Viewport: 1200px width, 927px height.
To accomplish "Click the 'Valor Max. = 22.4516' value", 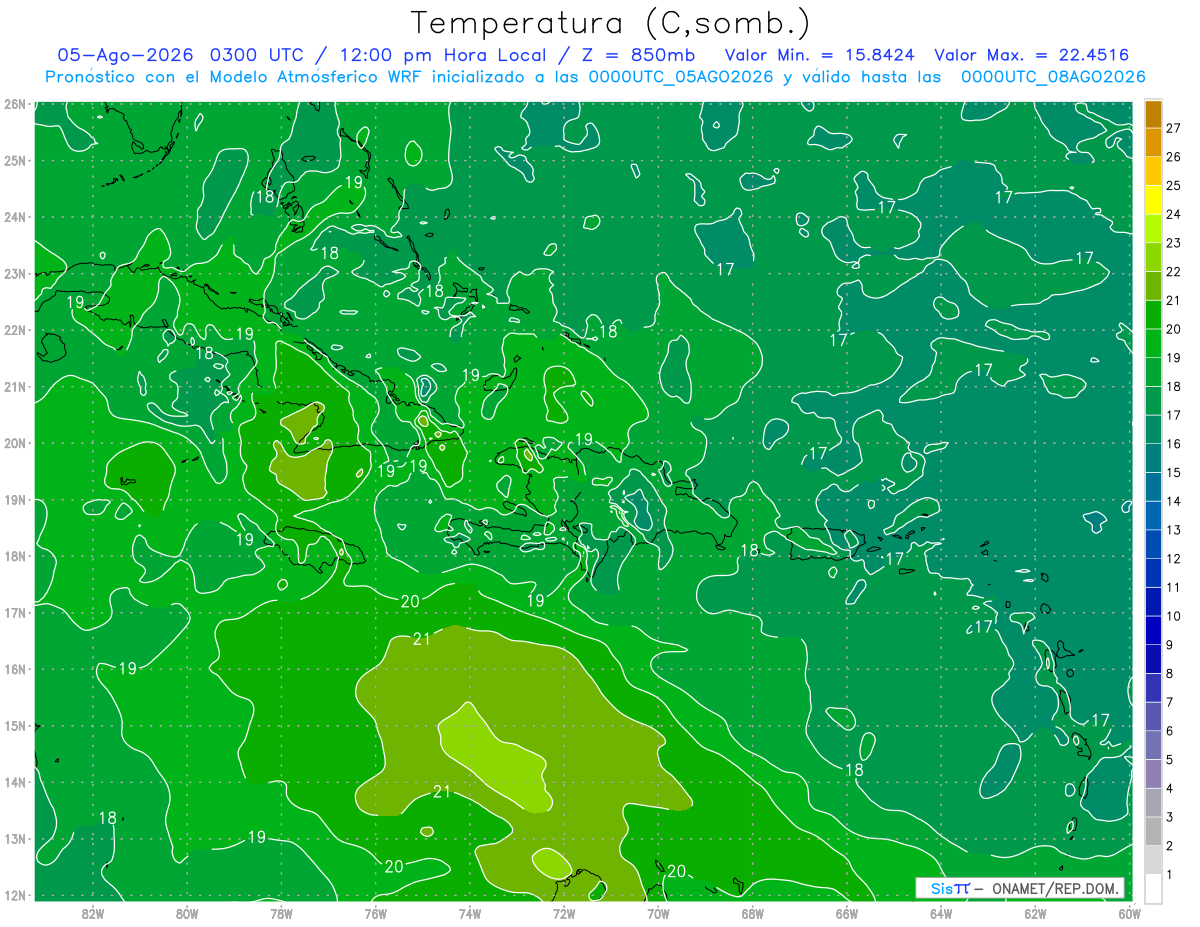I will point(1032,55).
